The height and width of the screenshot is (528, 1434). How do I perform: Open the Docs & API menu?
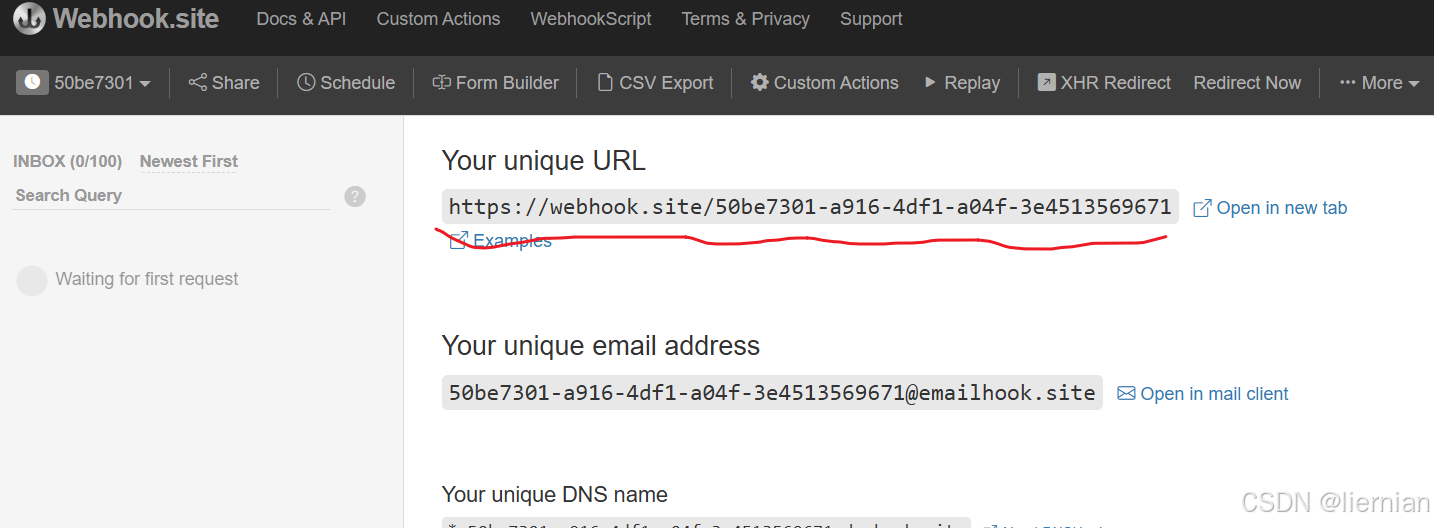(x=301, y=19)
